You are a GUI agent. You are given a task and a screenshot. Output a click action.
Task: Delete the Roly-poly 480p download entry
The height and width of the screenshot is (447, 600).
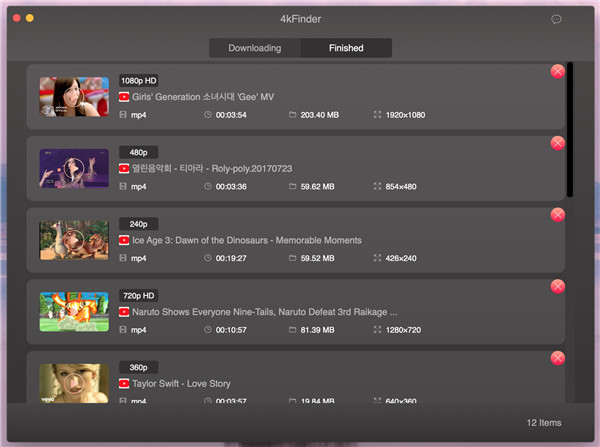click(x=557, y=143)
